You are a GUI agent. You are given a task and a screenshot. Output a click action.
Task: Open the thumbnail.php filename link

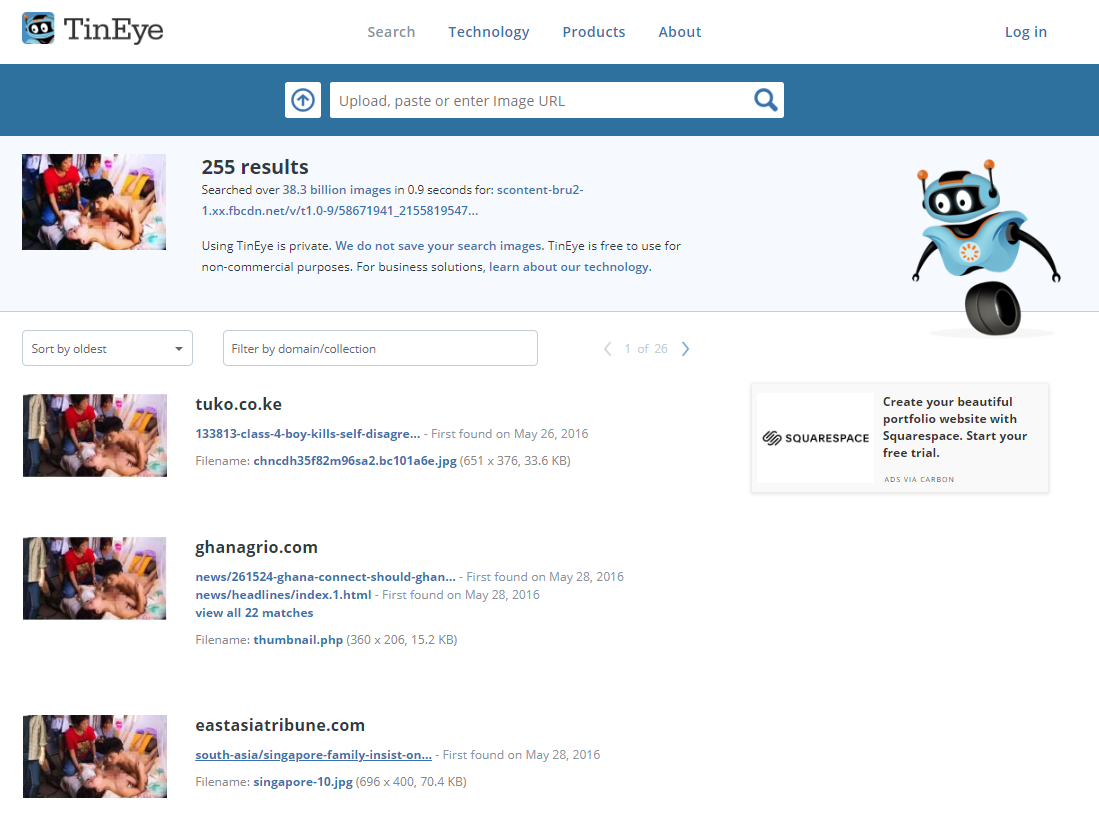click(298, 639)
